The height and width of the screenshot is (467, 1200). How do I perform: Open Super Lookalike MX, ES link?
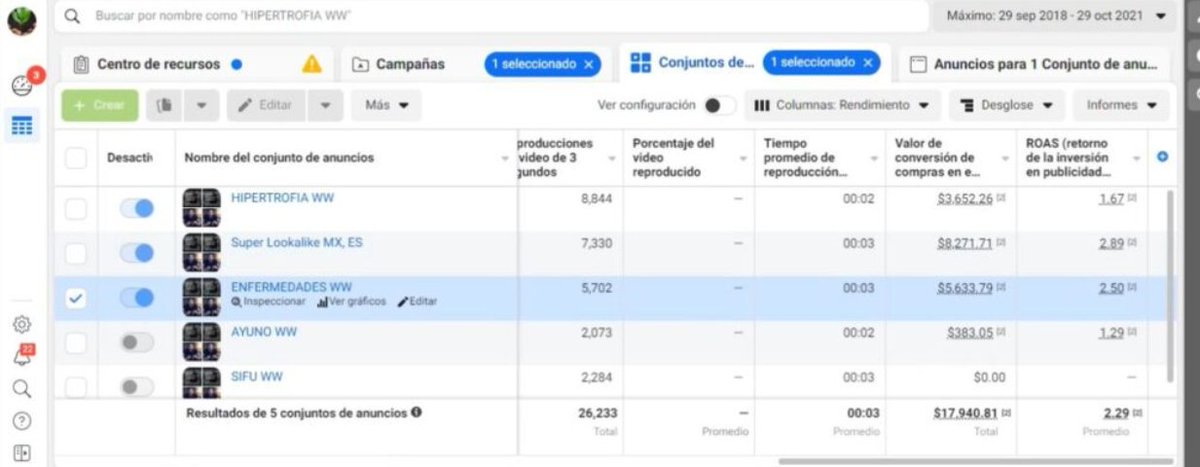point(298,242)
